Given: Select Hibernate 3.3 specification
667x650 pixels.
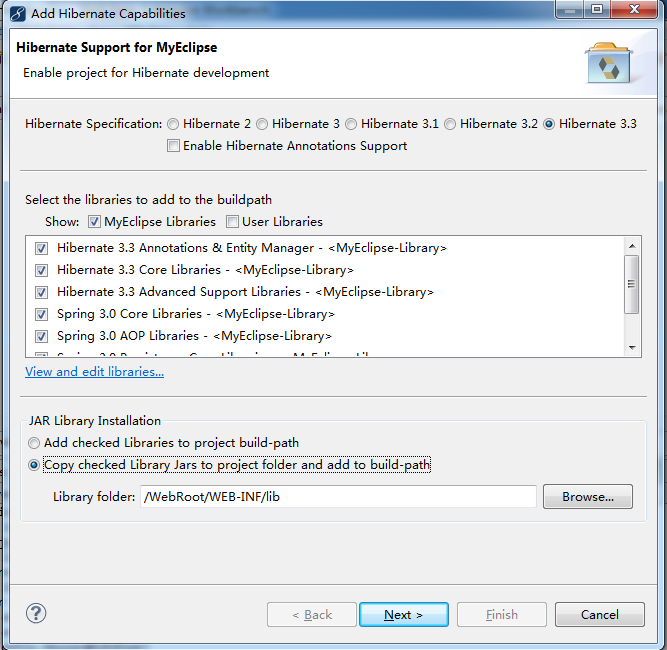Looking at the screenshot, I should (549, 124).
